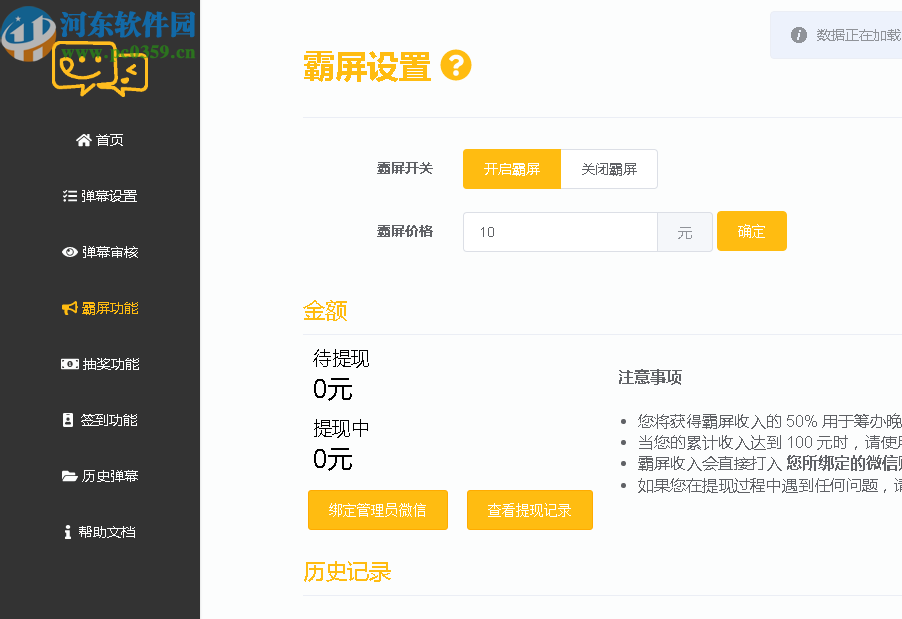This screenshot has height=619, width=902.
Task: Click the price field showing 10
Action: click(560, 231)
